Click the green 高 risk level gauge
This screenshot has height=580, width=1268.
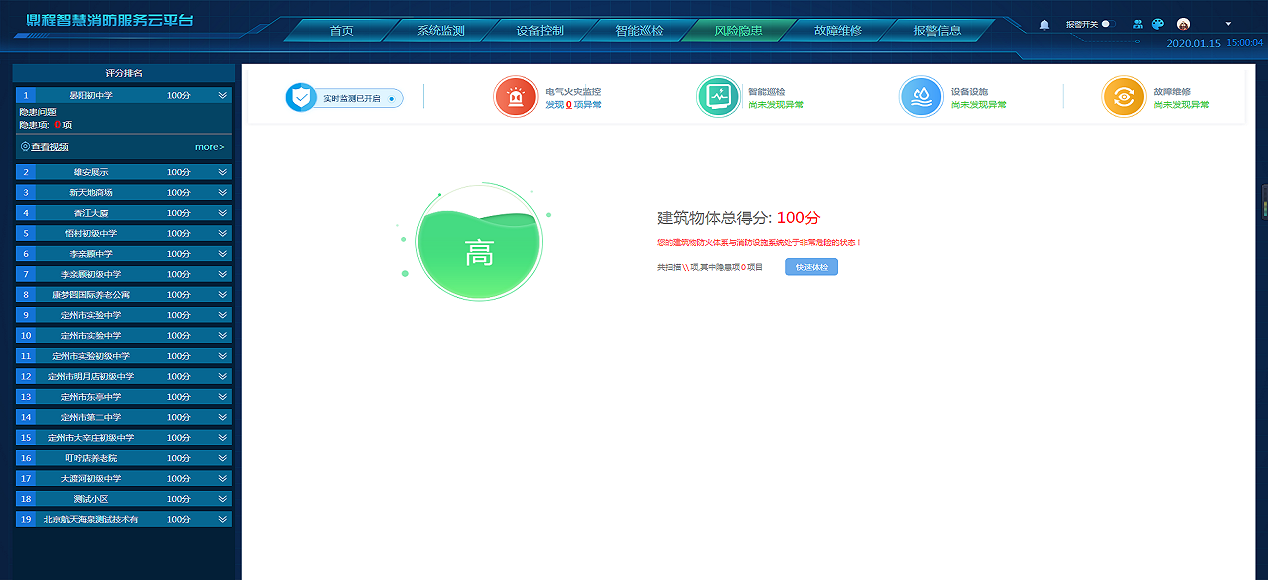479,243
